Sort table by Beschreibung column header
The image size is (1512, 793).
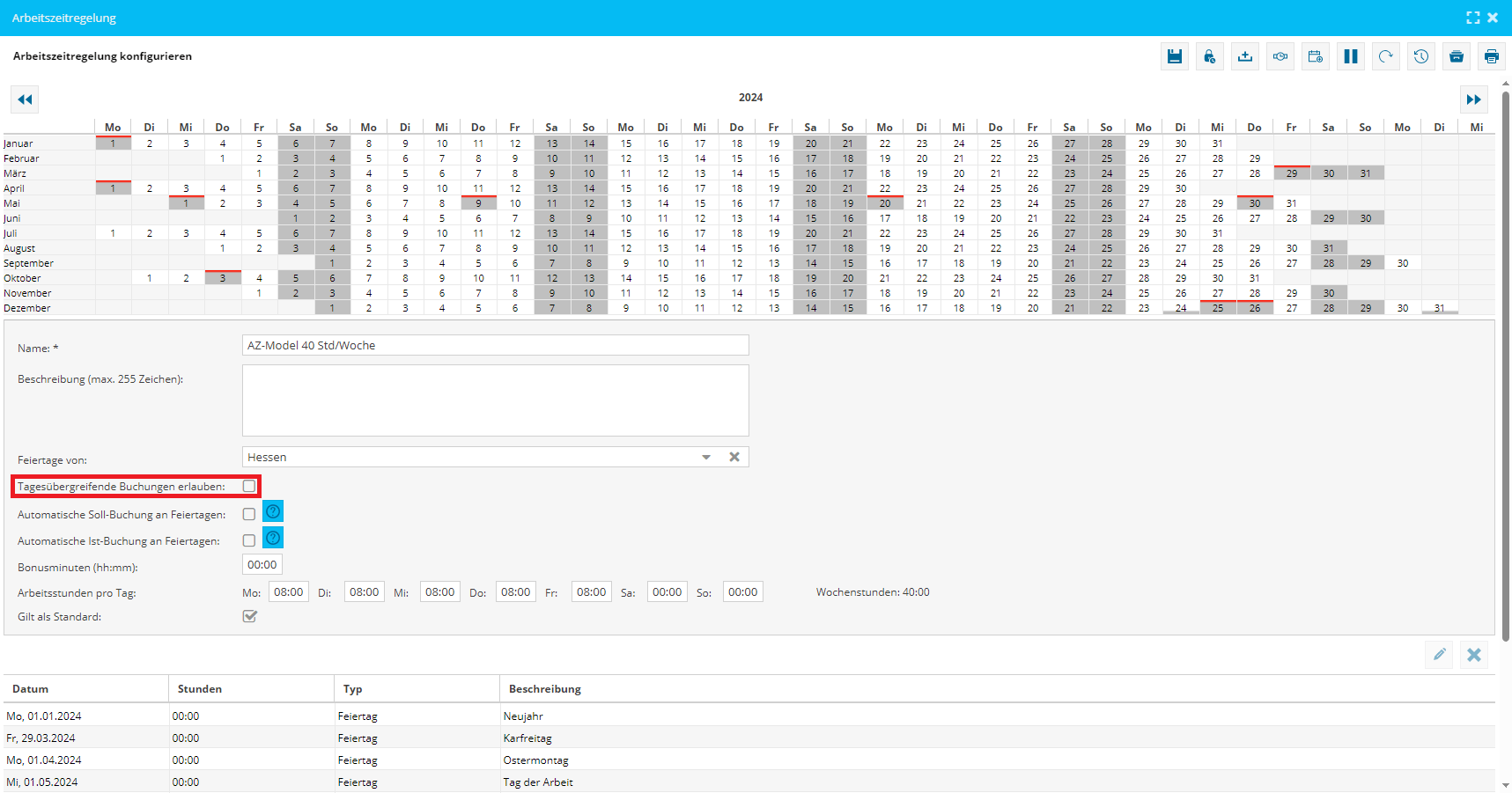[x=544, y=689]
